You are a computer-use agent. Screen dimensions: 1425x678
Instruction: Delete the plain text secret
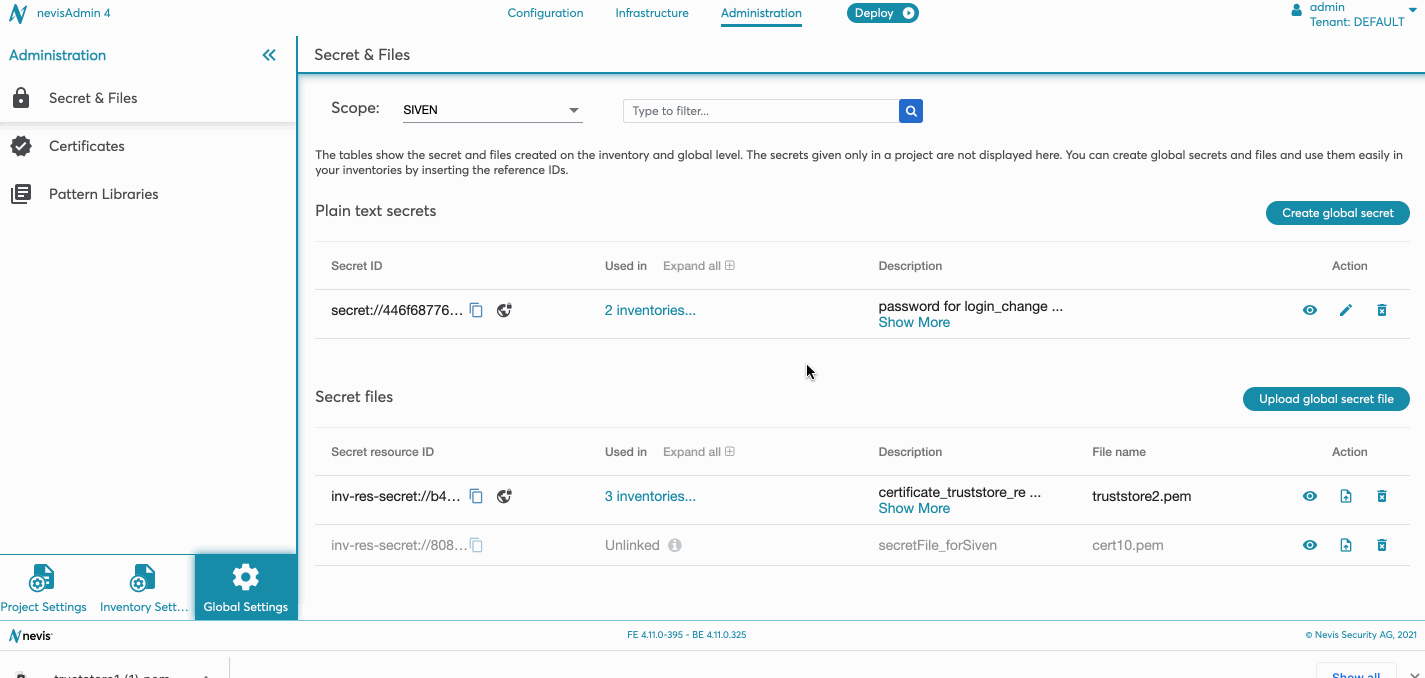(x=1381, y=310)
